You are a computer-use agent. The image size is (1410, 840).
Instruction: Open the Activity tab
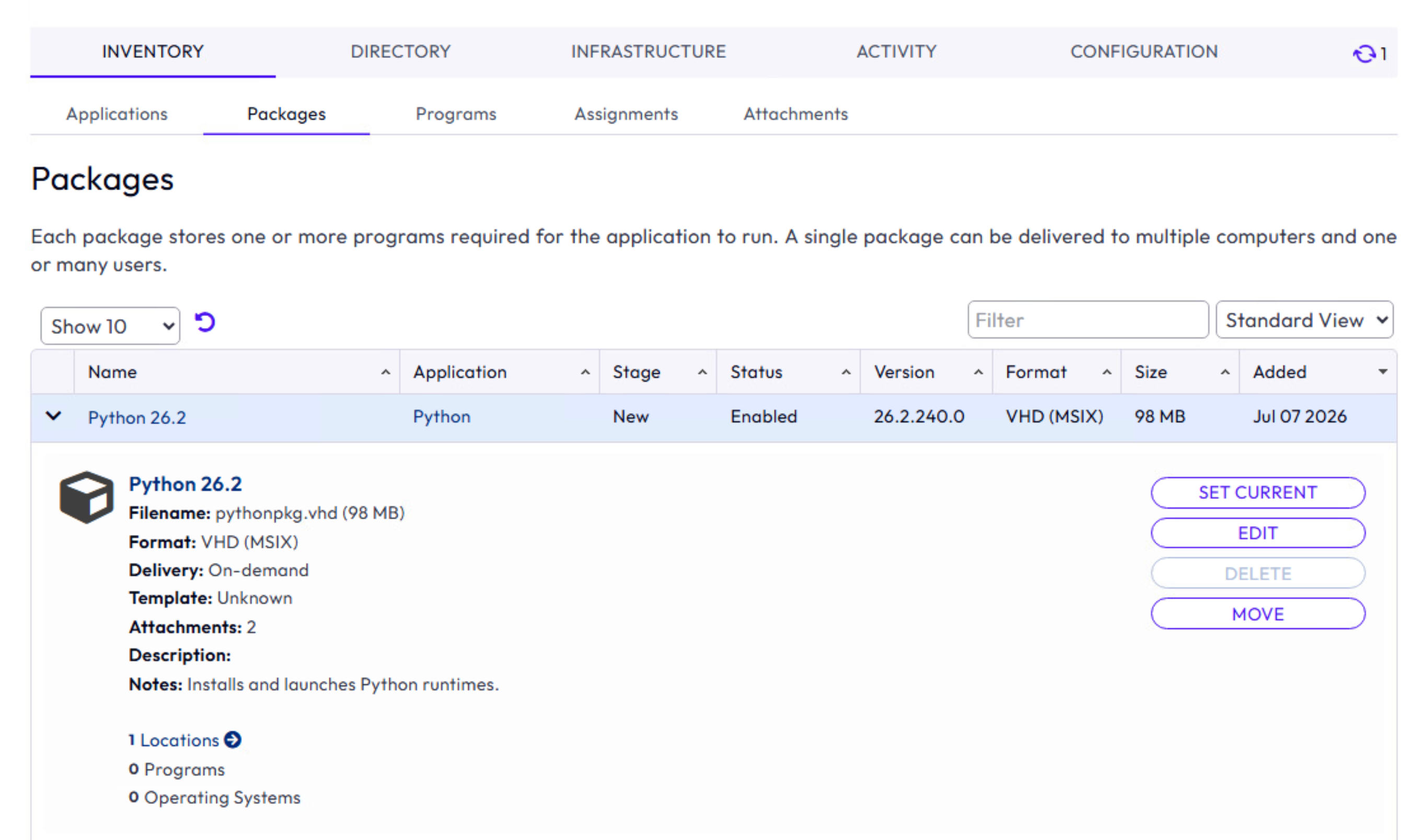(896, 52)
